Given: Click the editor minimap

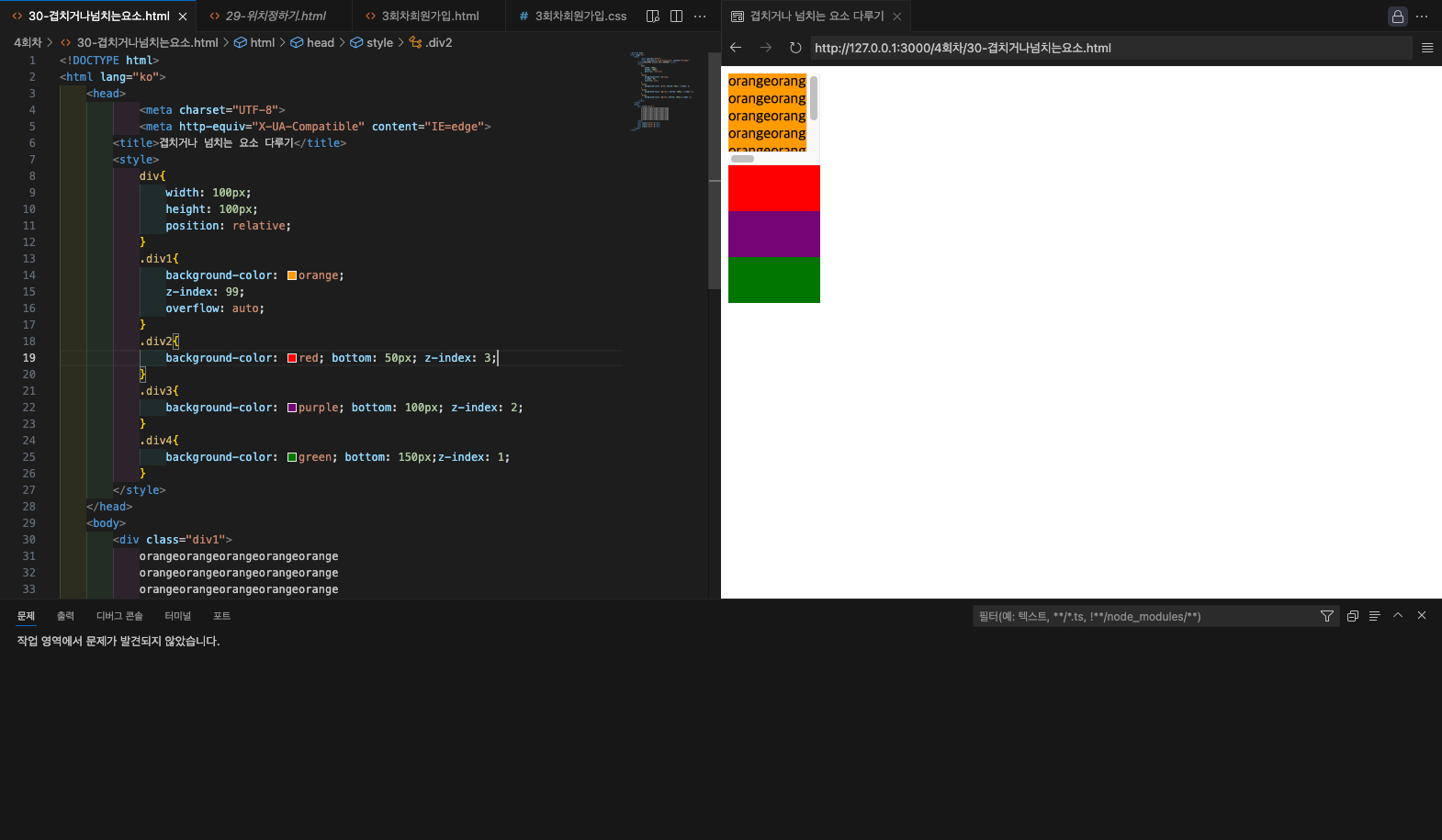Looking at the screenshot, I should (x=663, y=92).
